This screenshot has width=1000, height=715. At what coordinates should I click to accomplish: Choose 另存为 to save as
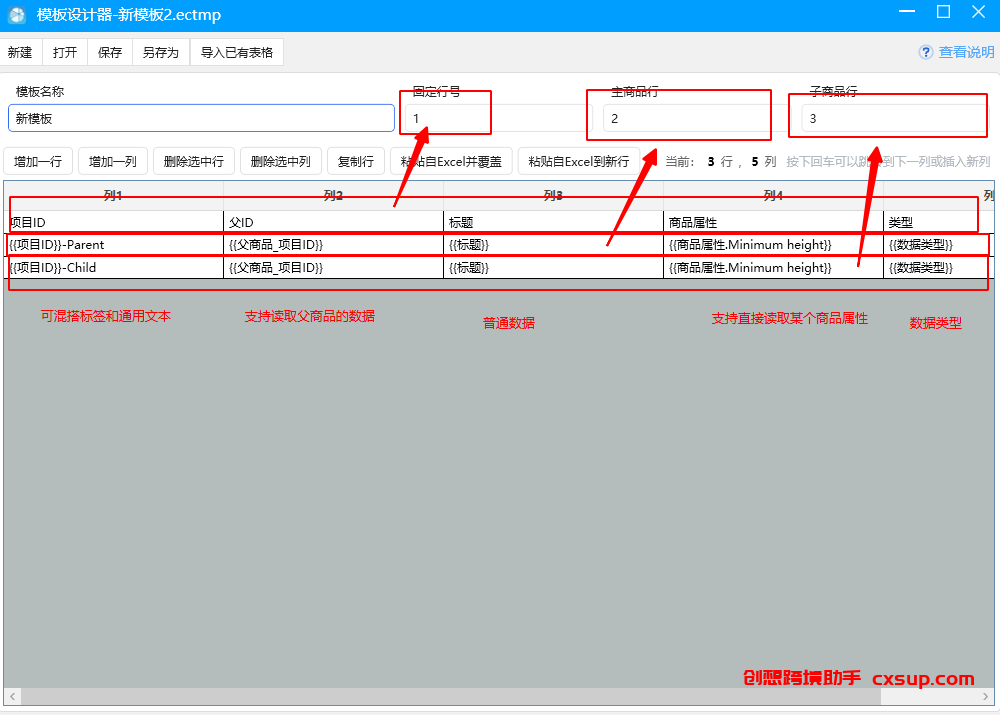[x=161, y=52]
